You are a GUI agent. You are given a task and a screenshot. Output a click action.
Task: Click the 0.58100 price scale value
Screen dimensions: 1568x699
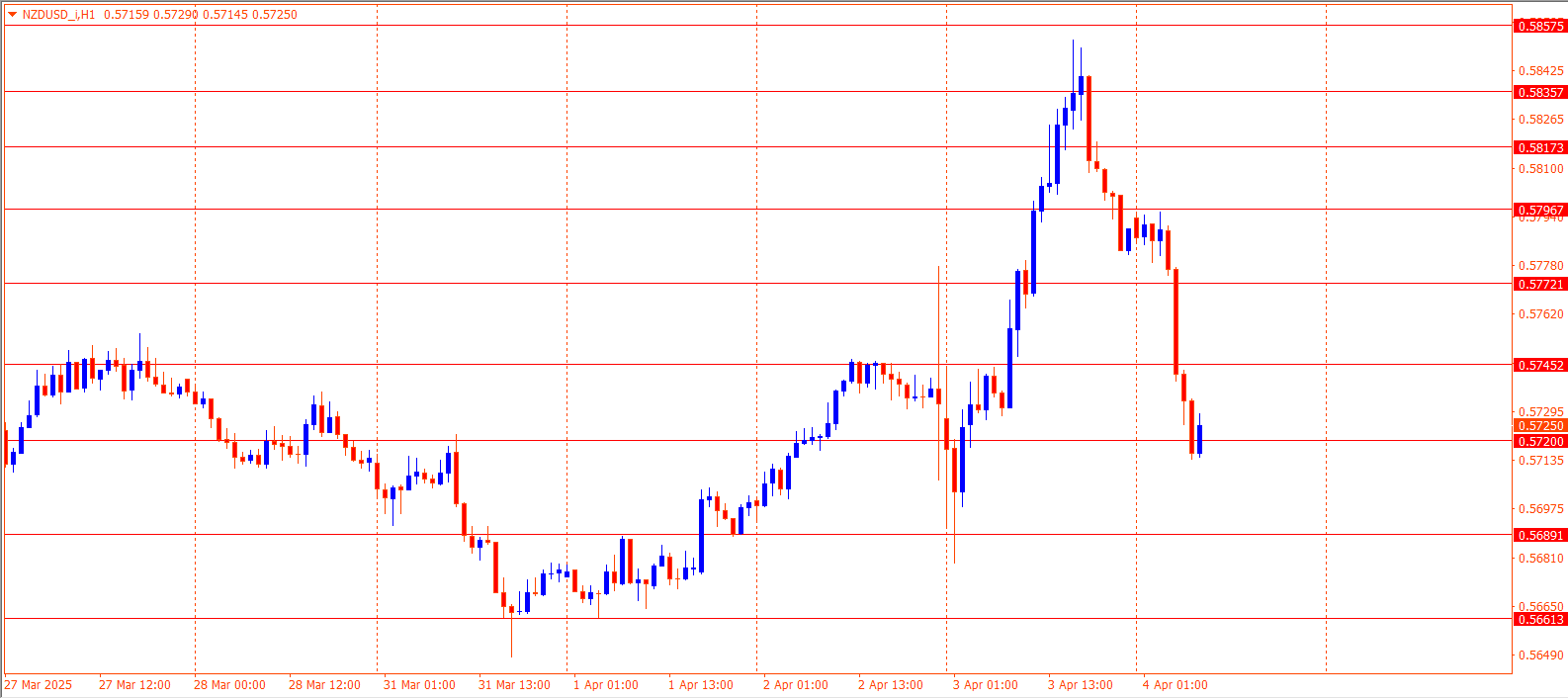[x=1541, y=169]
